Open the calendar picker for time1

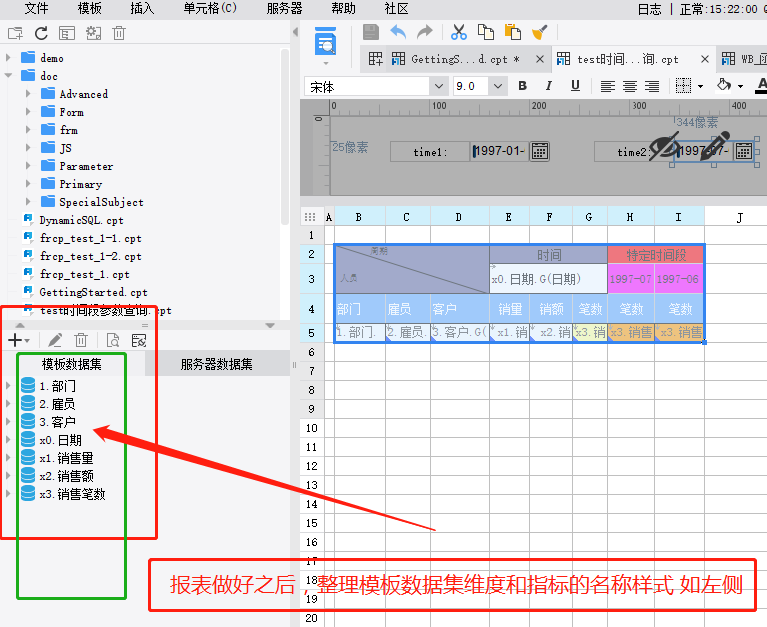[x=540, y=152]
